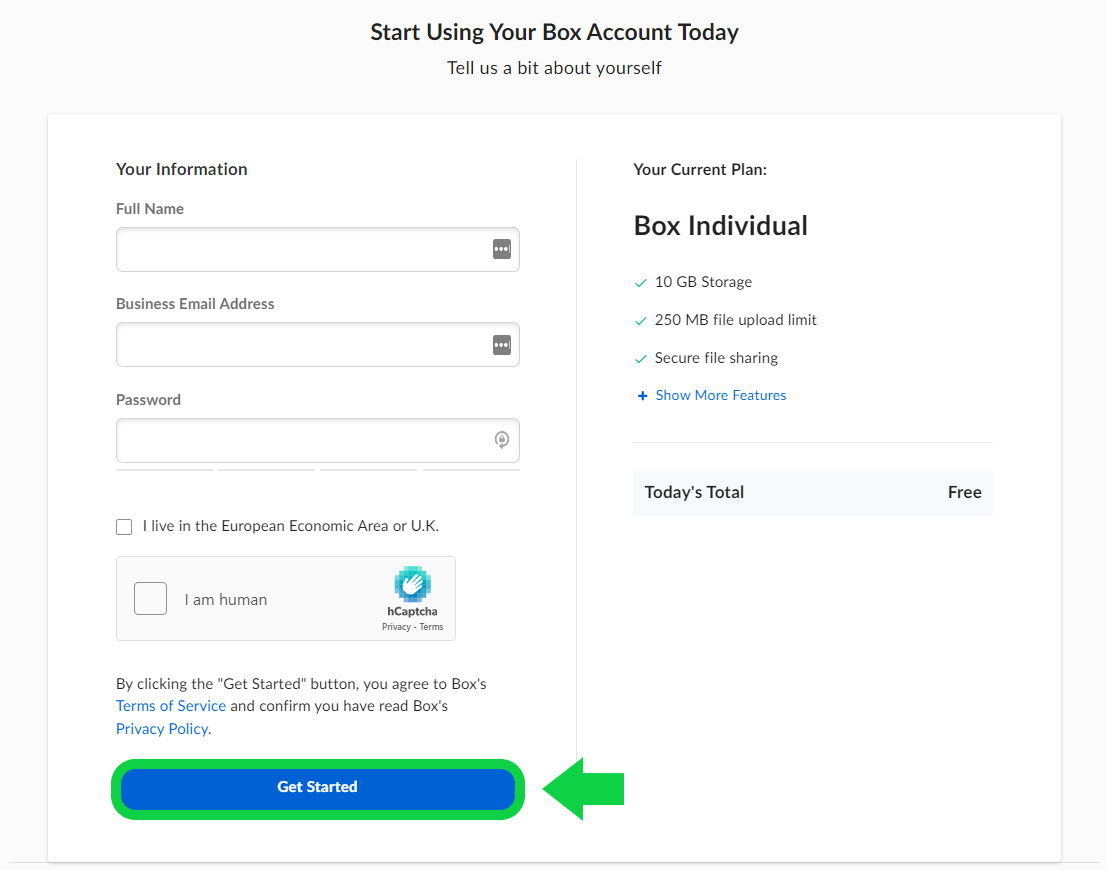The width and height of the screenshot is (1107, 870).
Task: Click the Get Started button
Action: [x=318, y=788]
